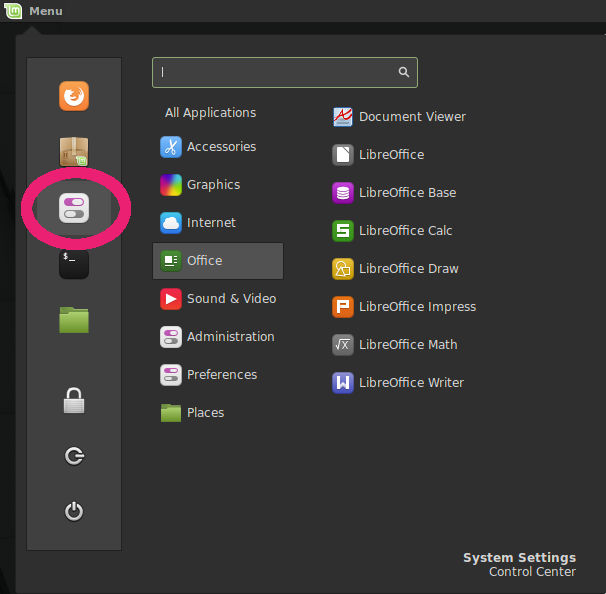Open System Settings icon in favorites sidebar
Screen dimensions: 606x594
click(74, 208)
